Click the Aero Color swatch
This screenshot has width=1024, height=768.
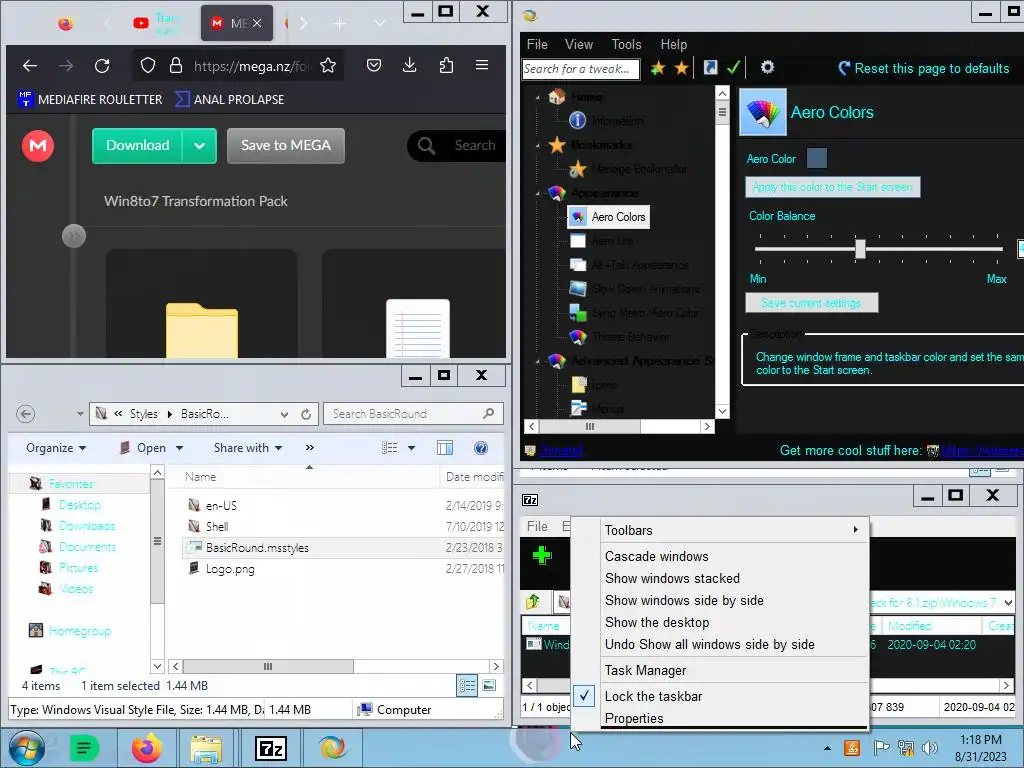[x=816, y=158]
